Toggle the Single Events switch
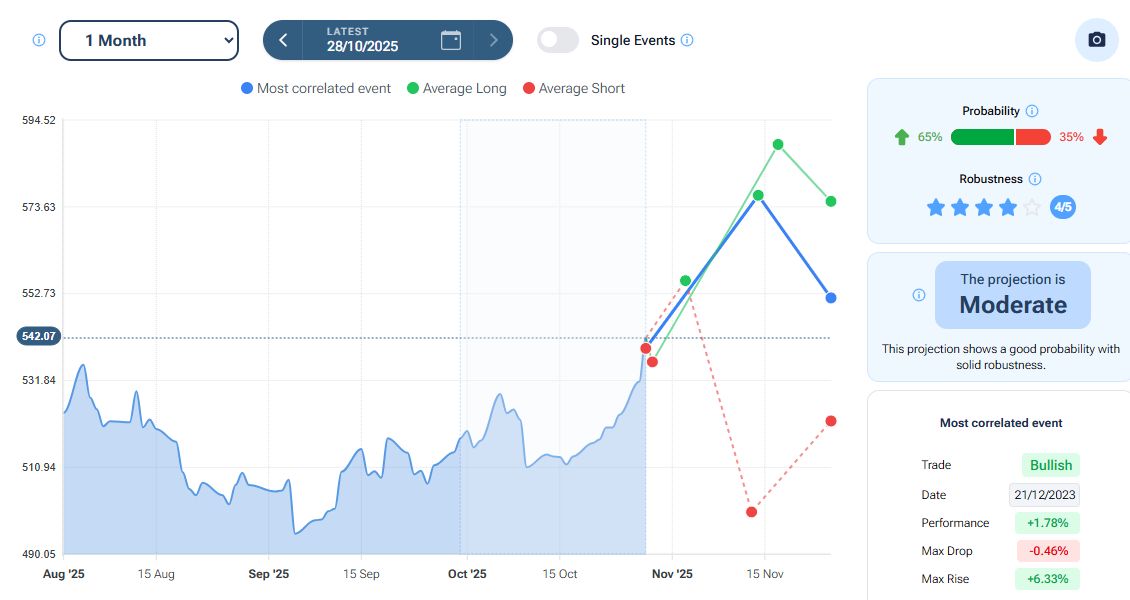 (558, 40)
